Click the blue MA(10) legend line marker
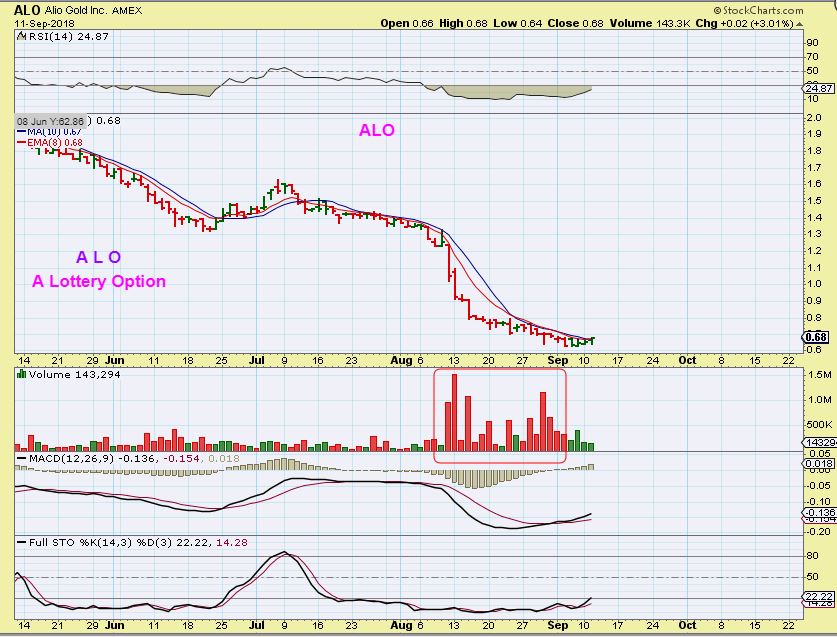 click(x=21, y=131)
